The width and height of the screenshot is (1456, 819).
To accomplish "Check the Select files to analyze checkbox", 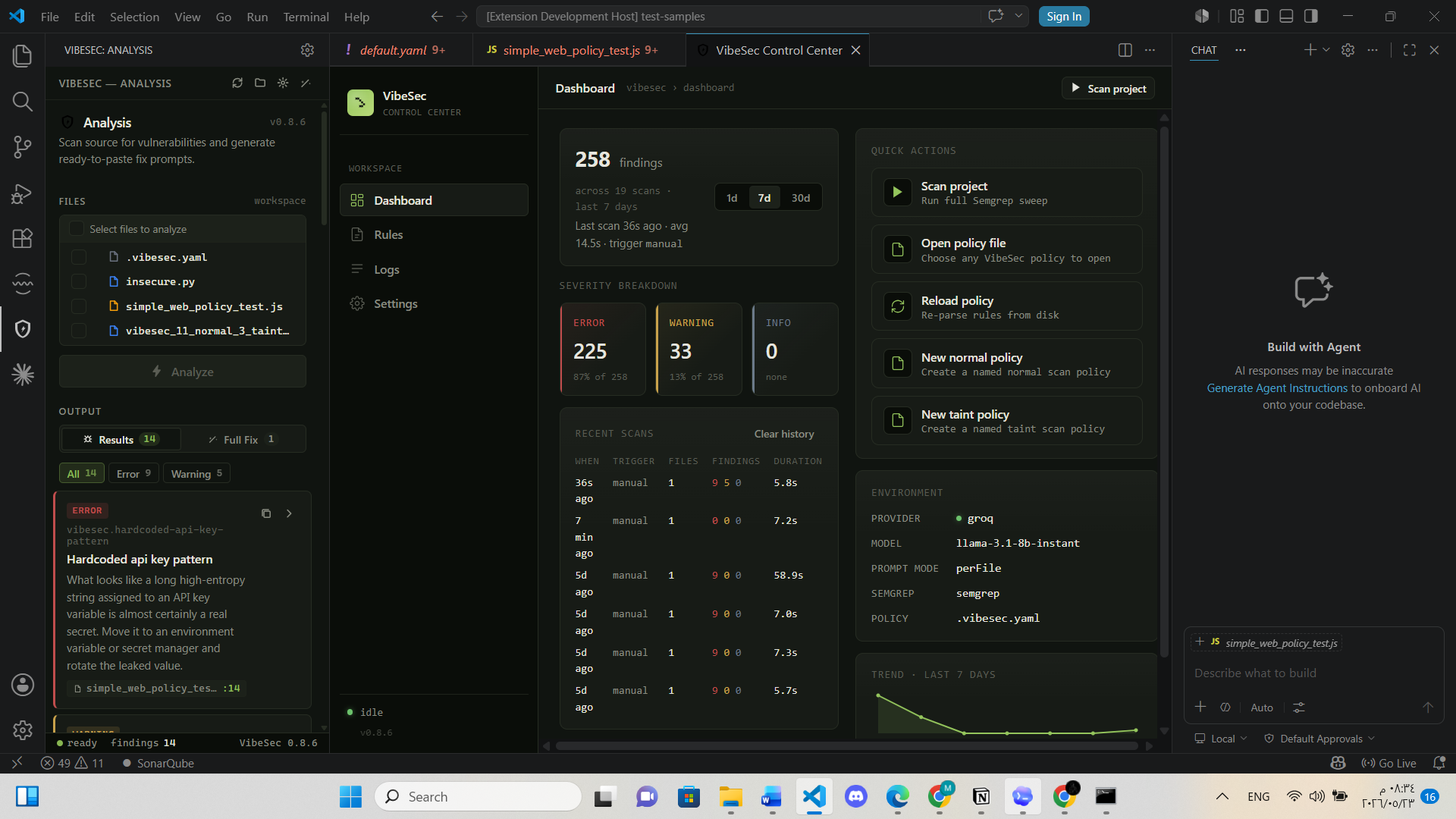I will coord(77,228).
